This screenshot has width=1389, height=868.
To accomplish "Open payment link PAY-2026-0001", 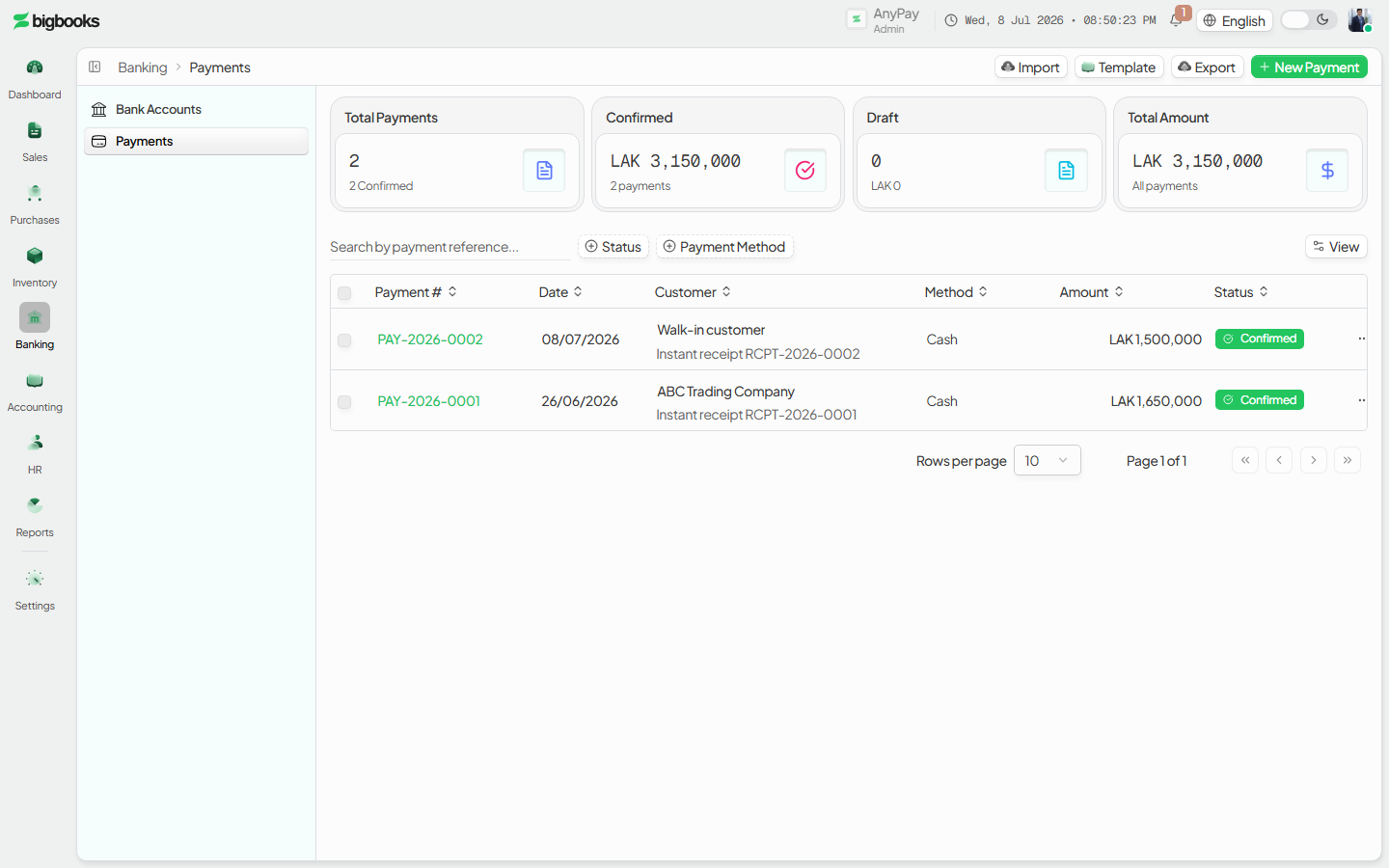I will click(429, 401).
